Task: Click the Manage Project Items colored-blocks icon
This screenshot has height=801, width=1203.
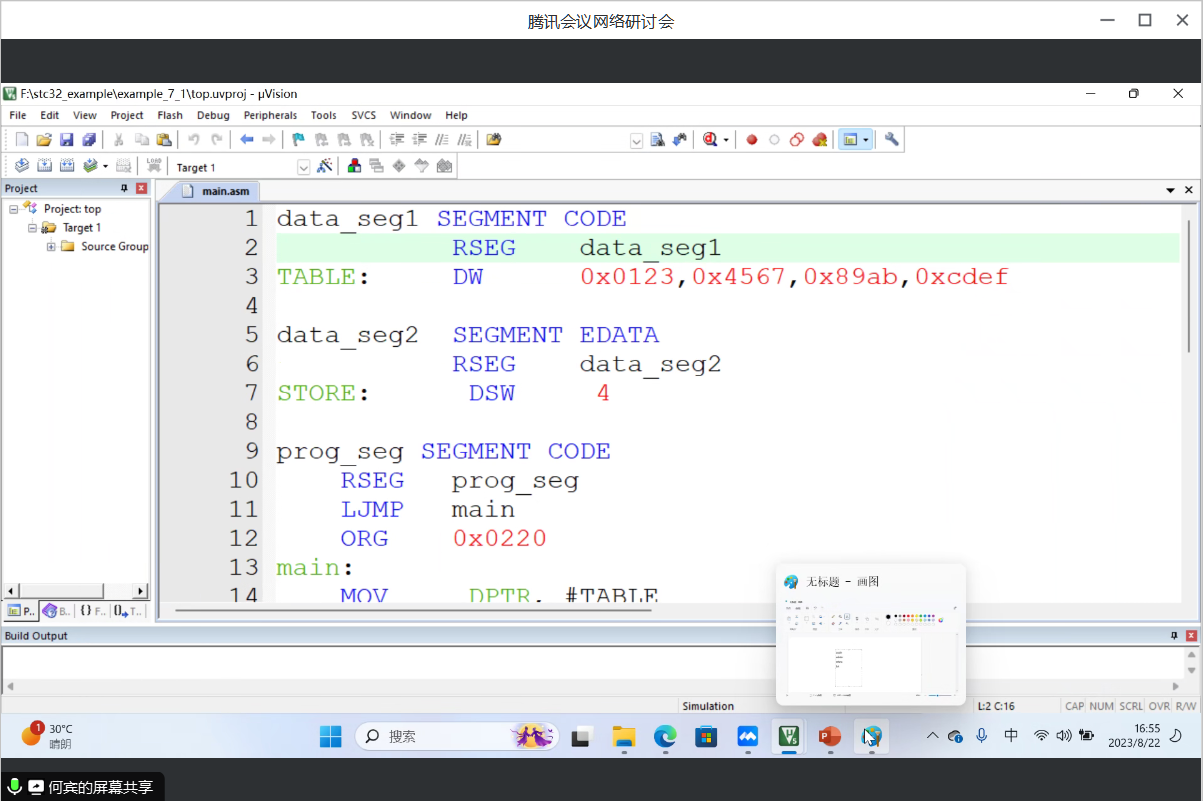Action: click(x=354, y=166)
